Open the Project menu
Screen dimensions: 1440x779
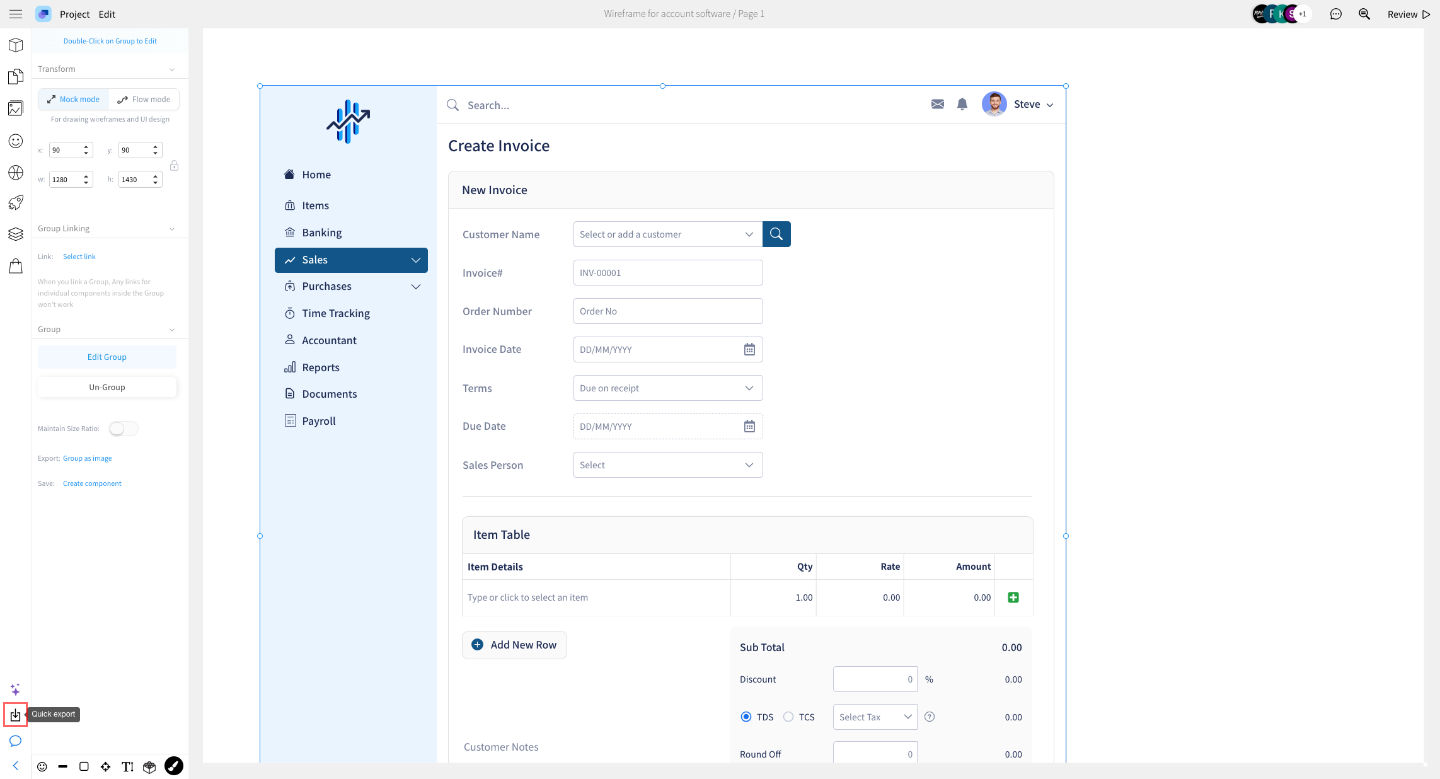tap(74, 14)
